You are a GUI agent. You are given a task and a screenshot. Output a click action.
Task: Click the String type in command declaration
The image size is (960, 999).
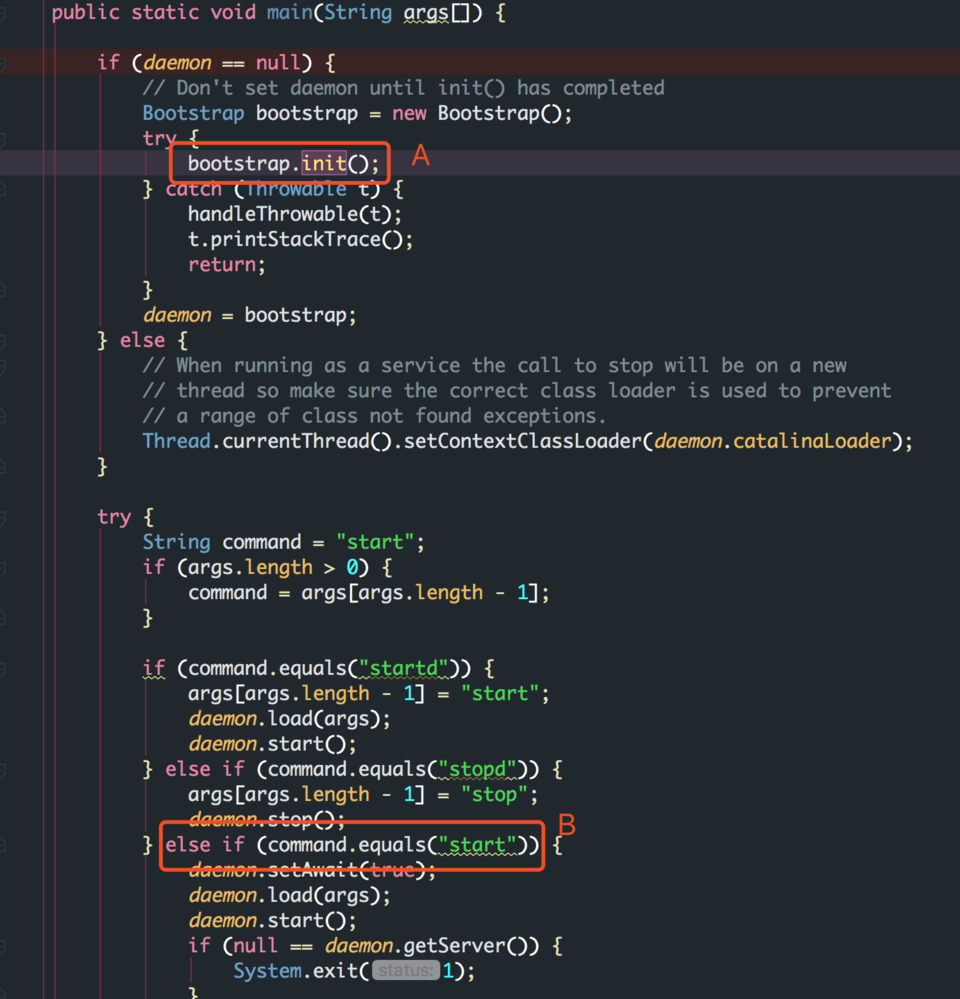coord(176,542)
